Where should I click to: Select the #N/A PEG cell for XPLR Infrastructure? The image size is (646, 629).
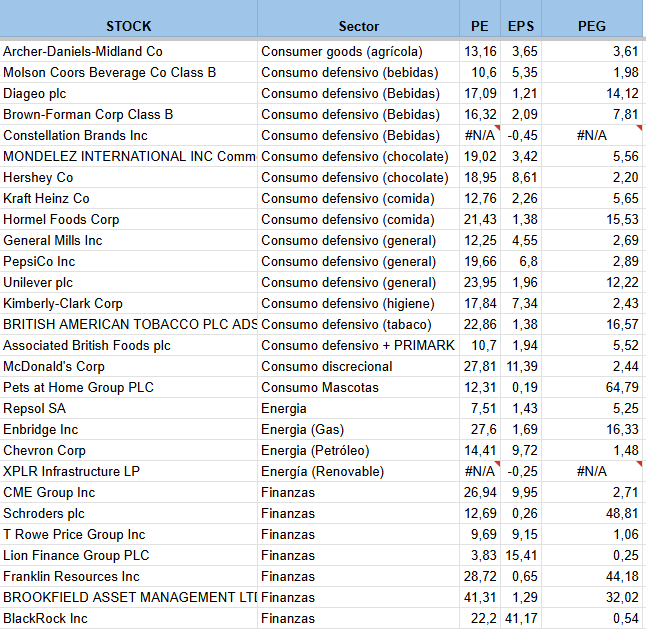coord(592,472)
